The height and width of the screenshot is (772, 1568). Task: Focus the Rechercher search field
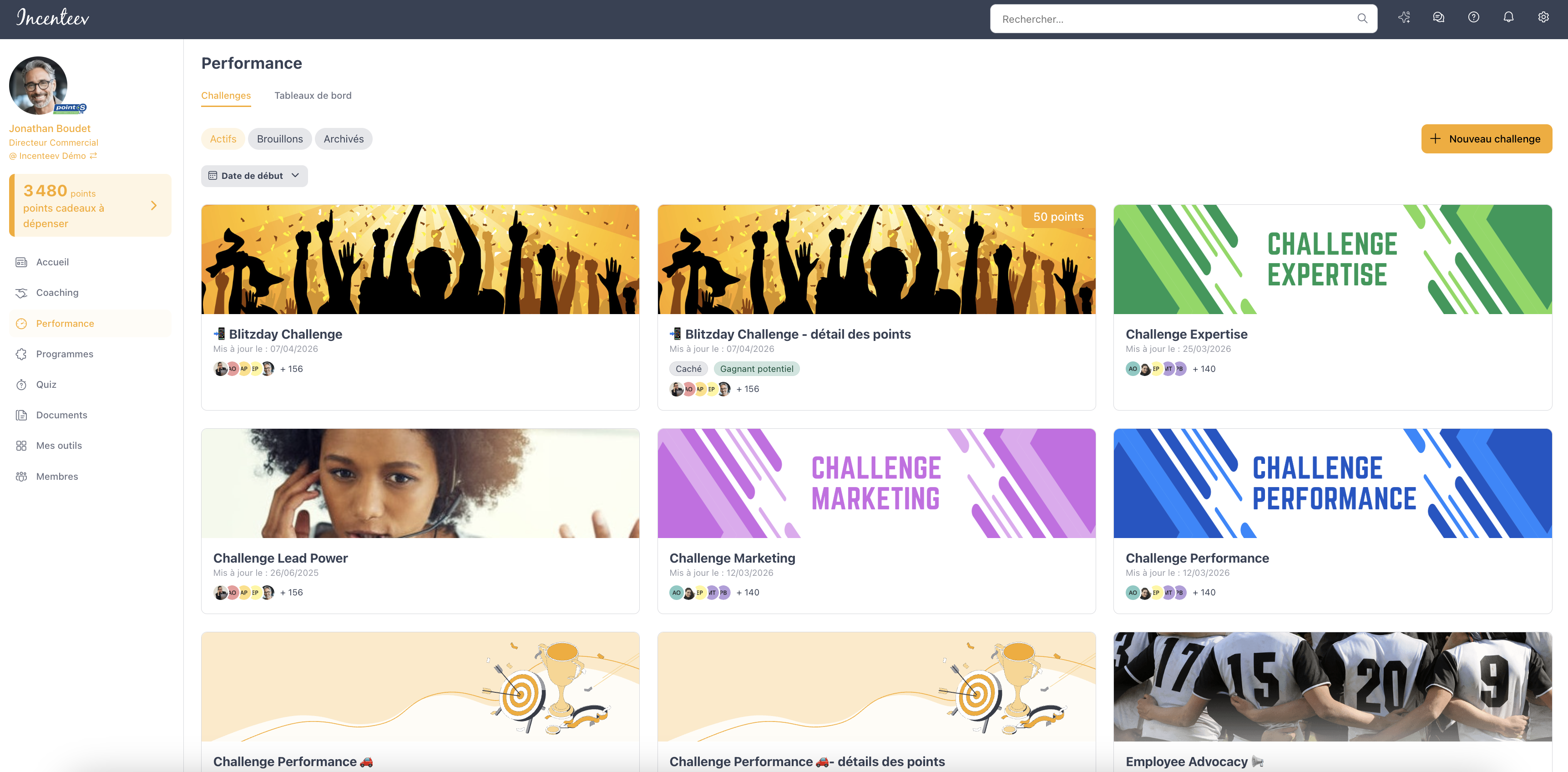[x=1175, y=19]
